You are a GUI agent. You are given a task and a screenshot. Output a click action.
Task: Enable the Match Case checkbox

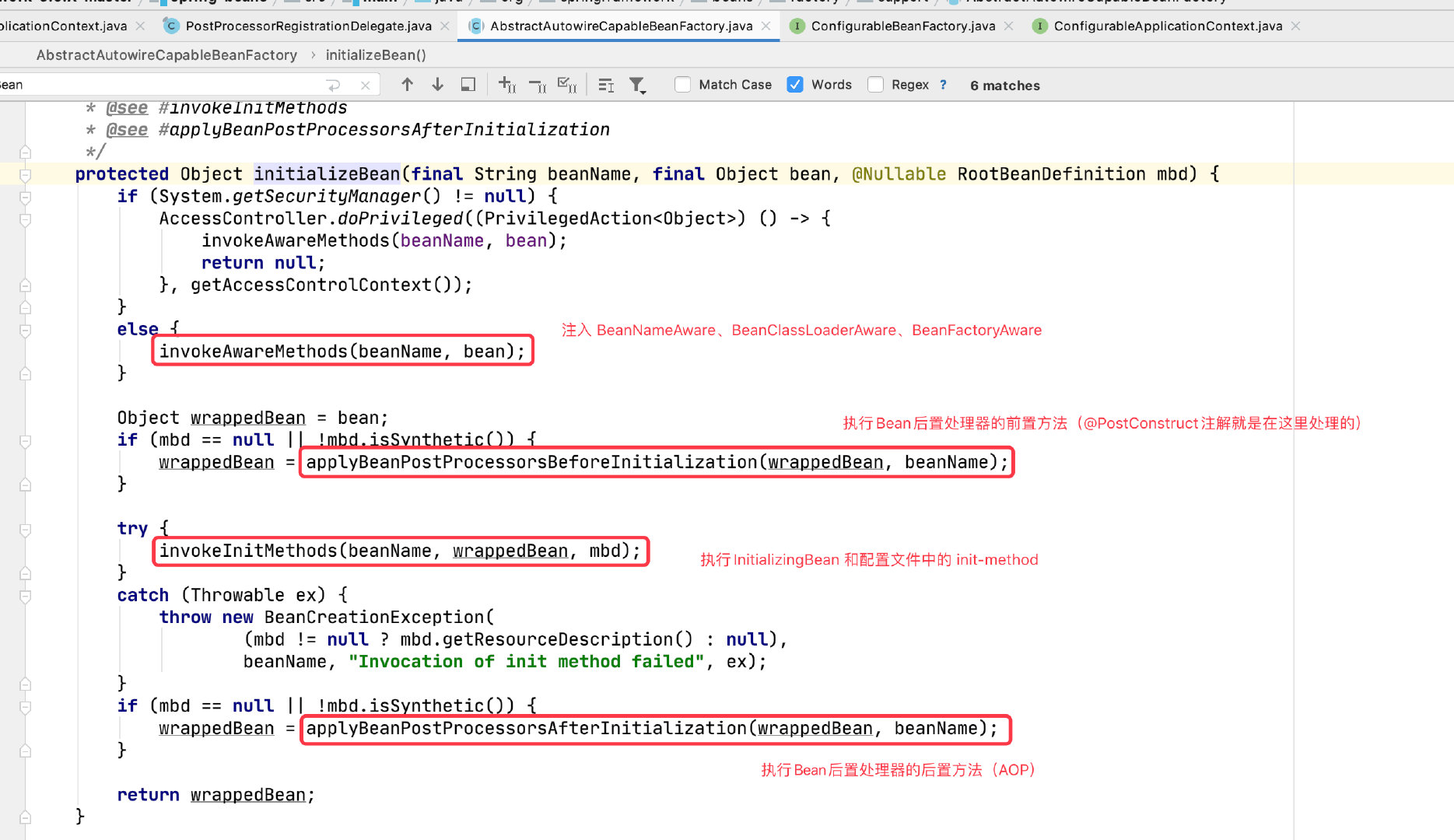pos(682,85)
